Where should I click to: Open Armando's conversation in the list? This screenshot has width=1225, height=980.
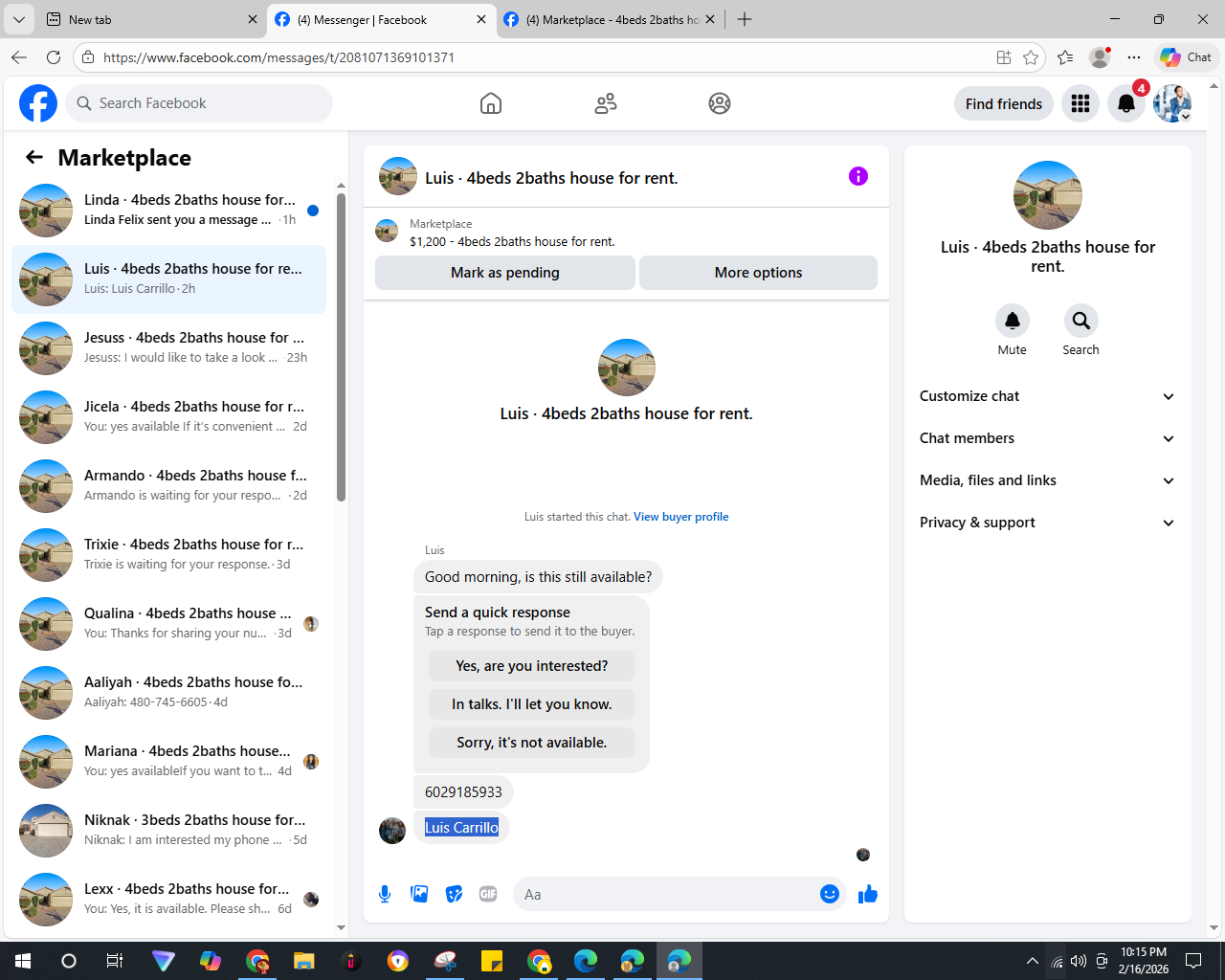169,486
